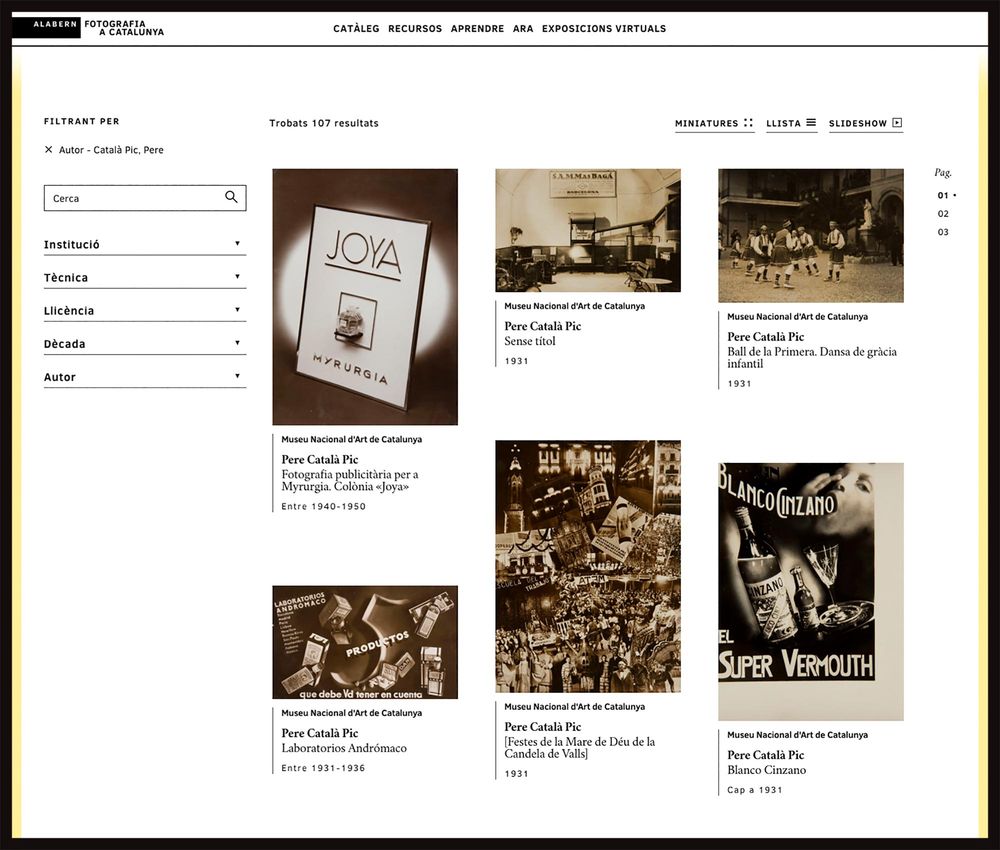
Task: Click the Blanco Cinzano title
Action: click(x=767, y=770)
